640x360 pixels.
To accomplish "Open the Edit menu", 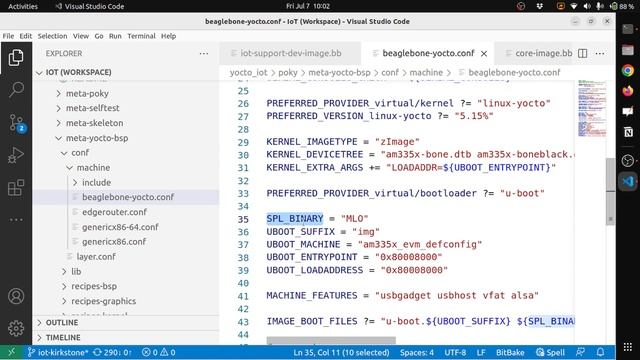I will click(25, 36).
